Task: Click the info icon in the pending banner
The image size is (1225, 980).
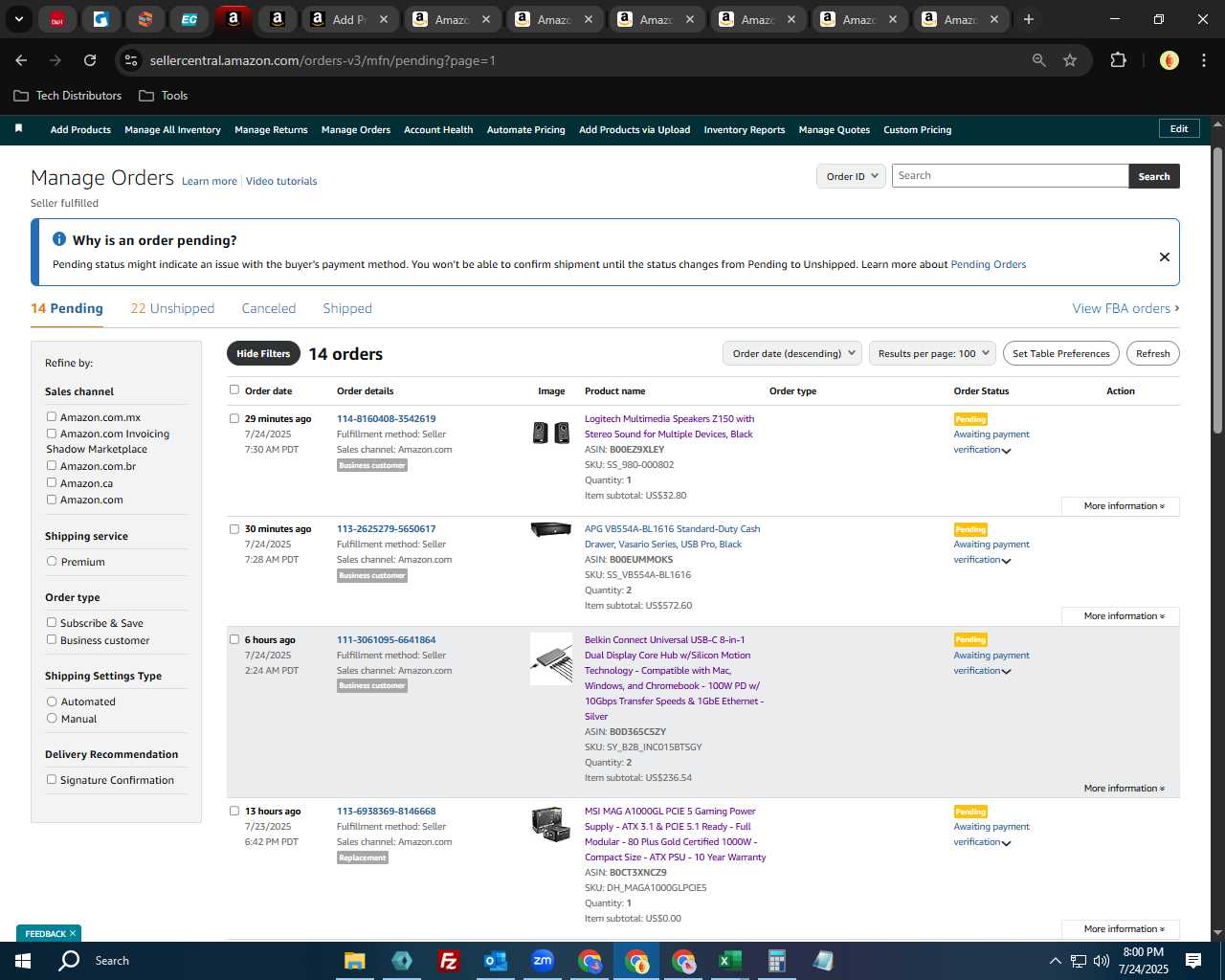Action: pos(59,239)
